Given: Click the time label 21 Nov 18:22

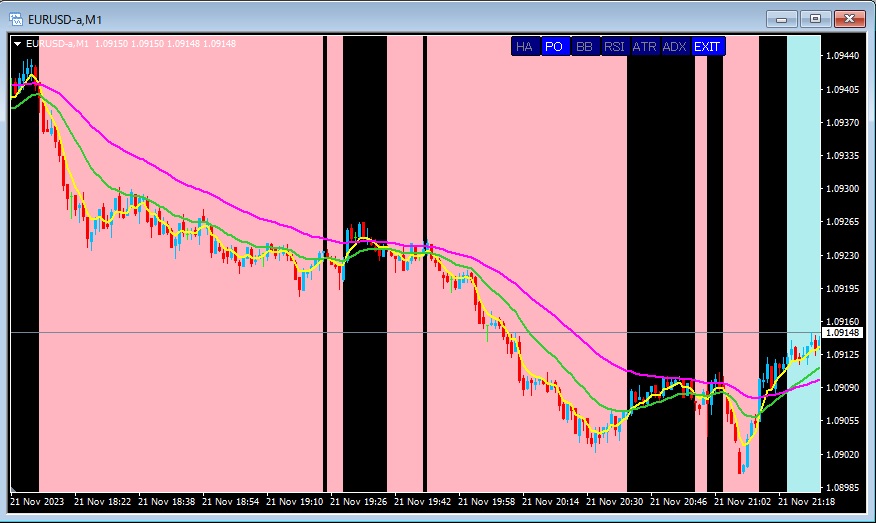Looking at the screenshot, I should [102, 501].
